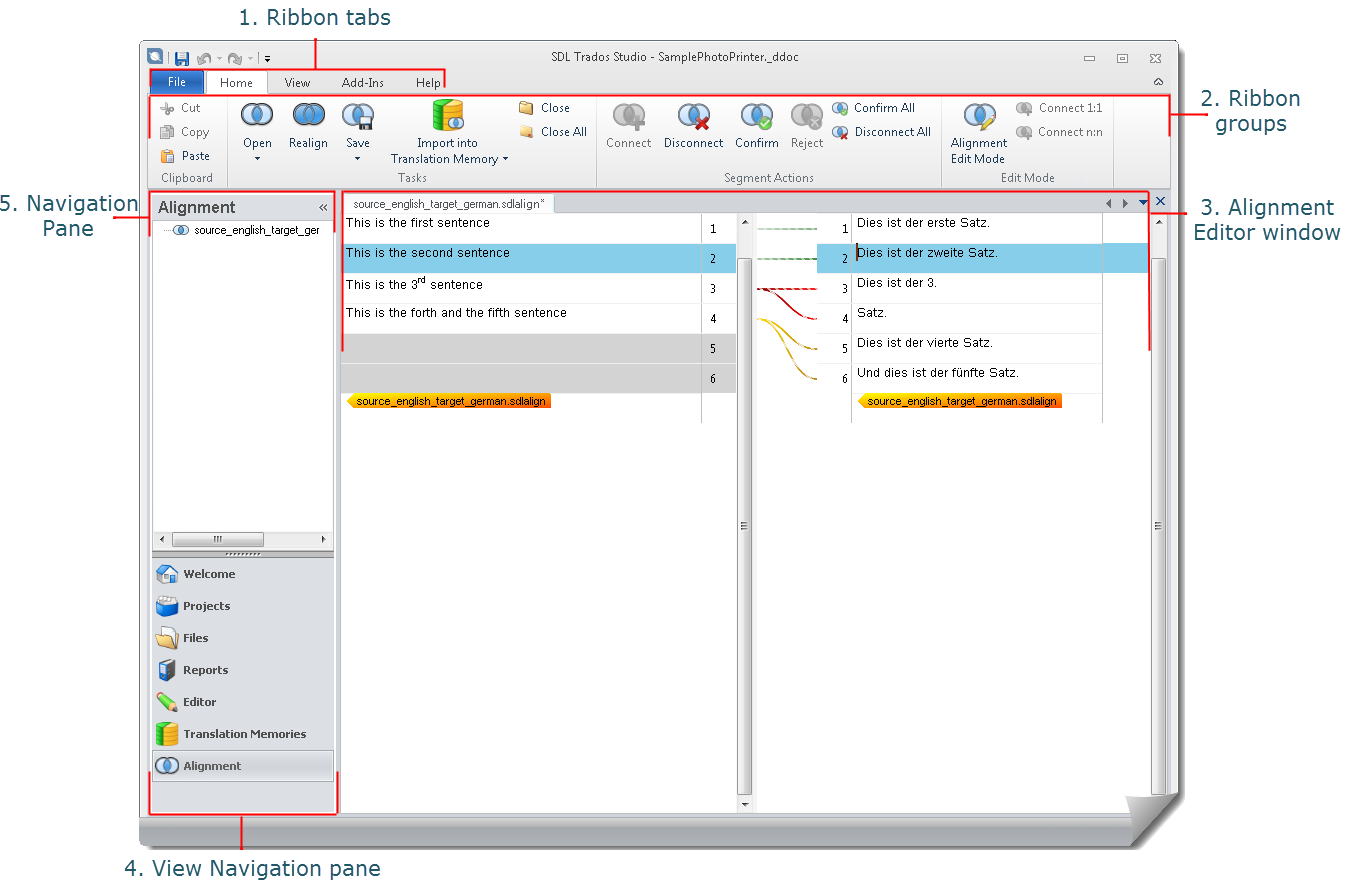Switch to the Add-Ins ribbon tab
Viewport: 1345px width, 881px height.
[x=363, y=83]
